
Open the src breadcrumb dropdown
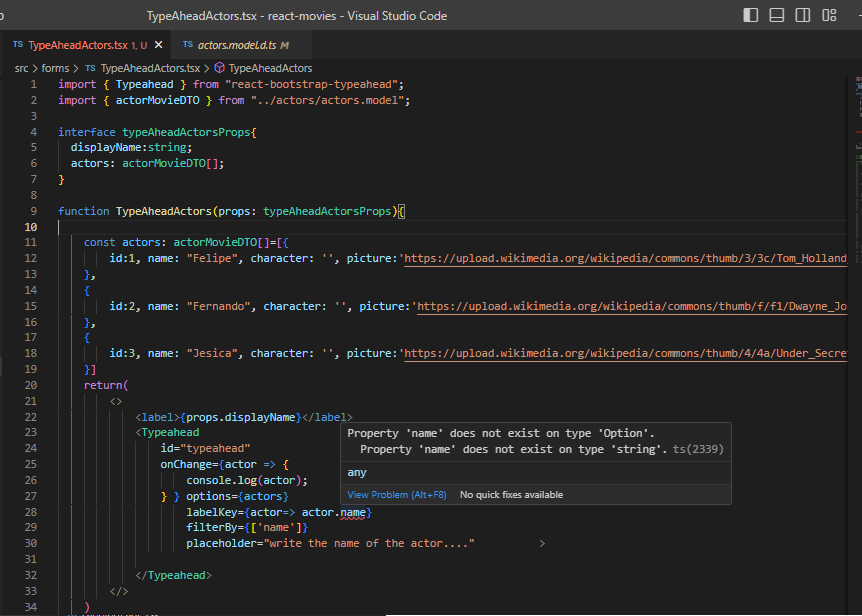click(20, 68)
